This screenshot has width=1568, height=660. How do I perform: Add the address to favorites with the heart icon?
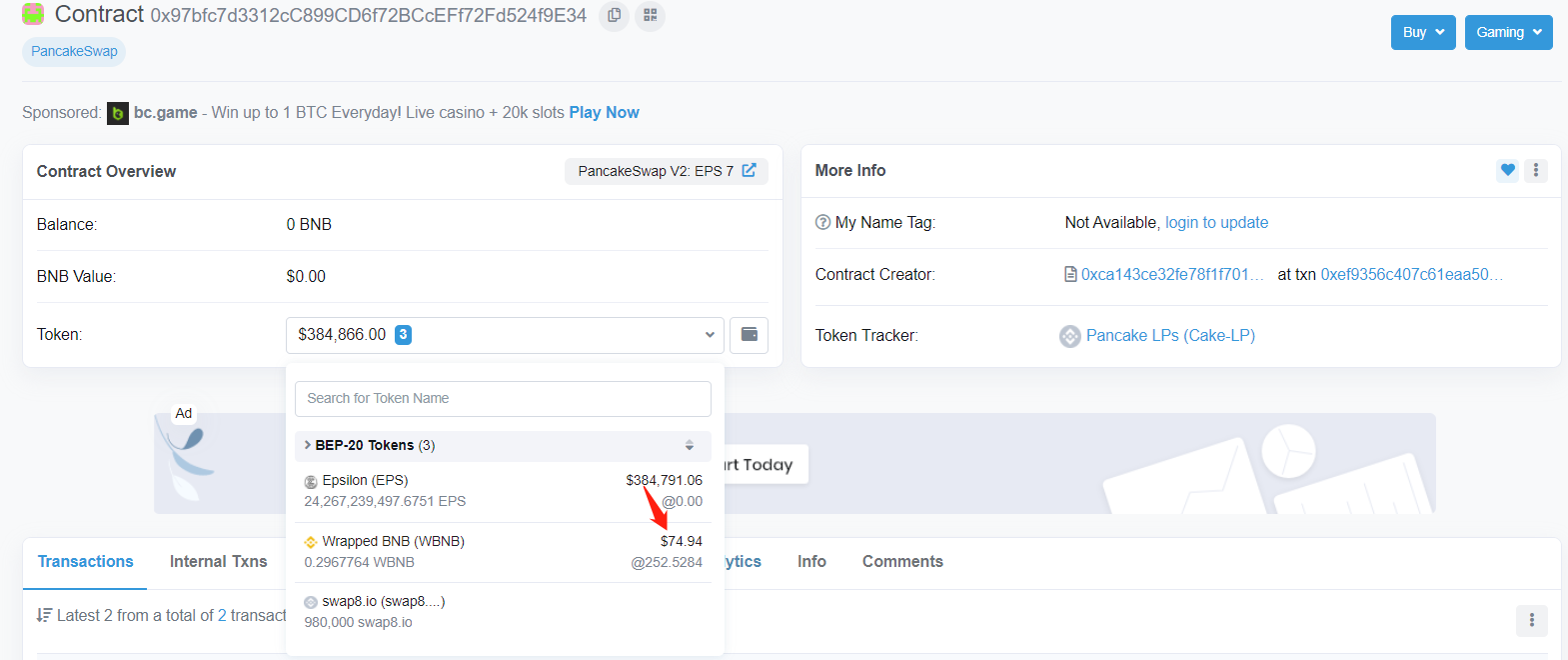[1507, 170]
